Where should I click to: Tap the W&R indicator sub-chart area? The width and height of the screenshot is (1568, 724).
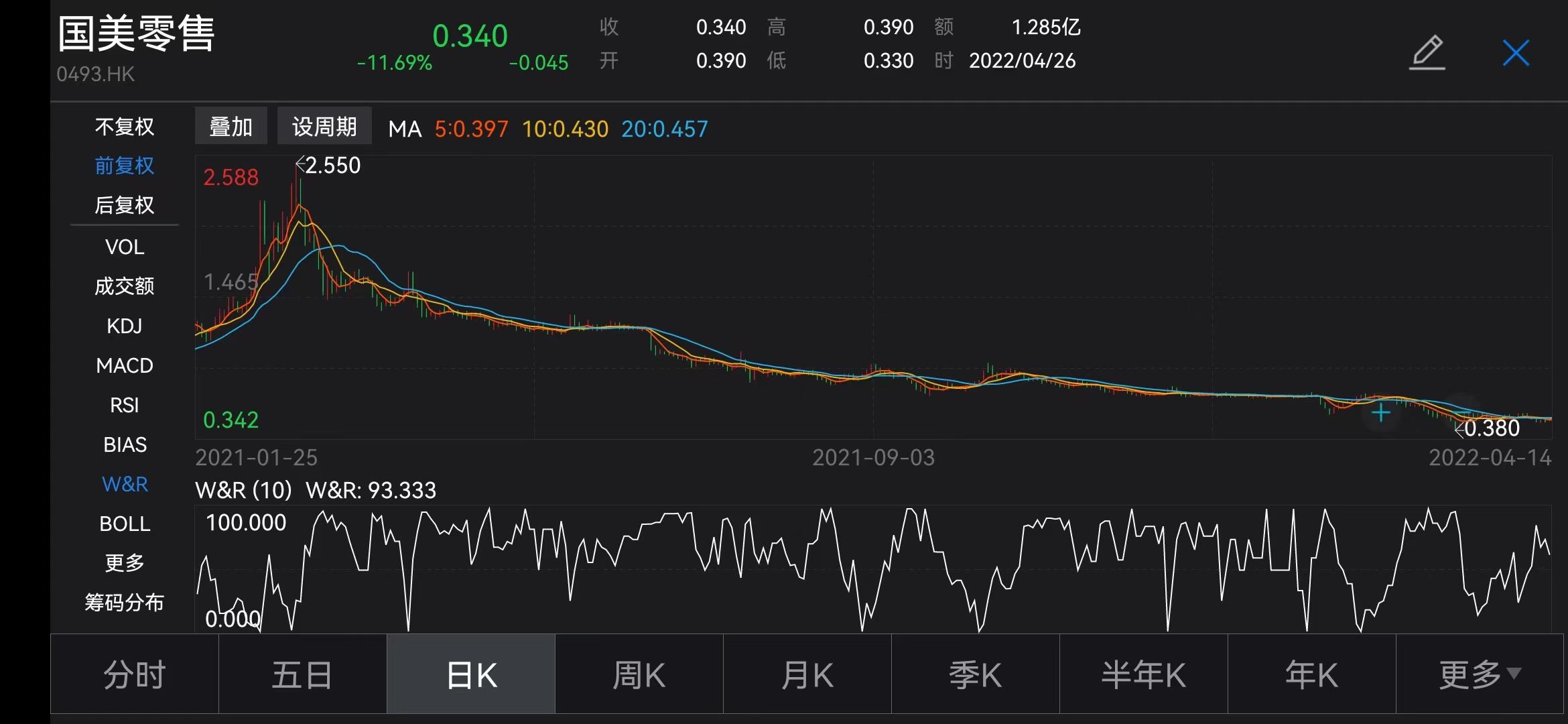(x=871, y=570)
